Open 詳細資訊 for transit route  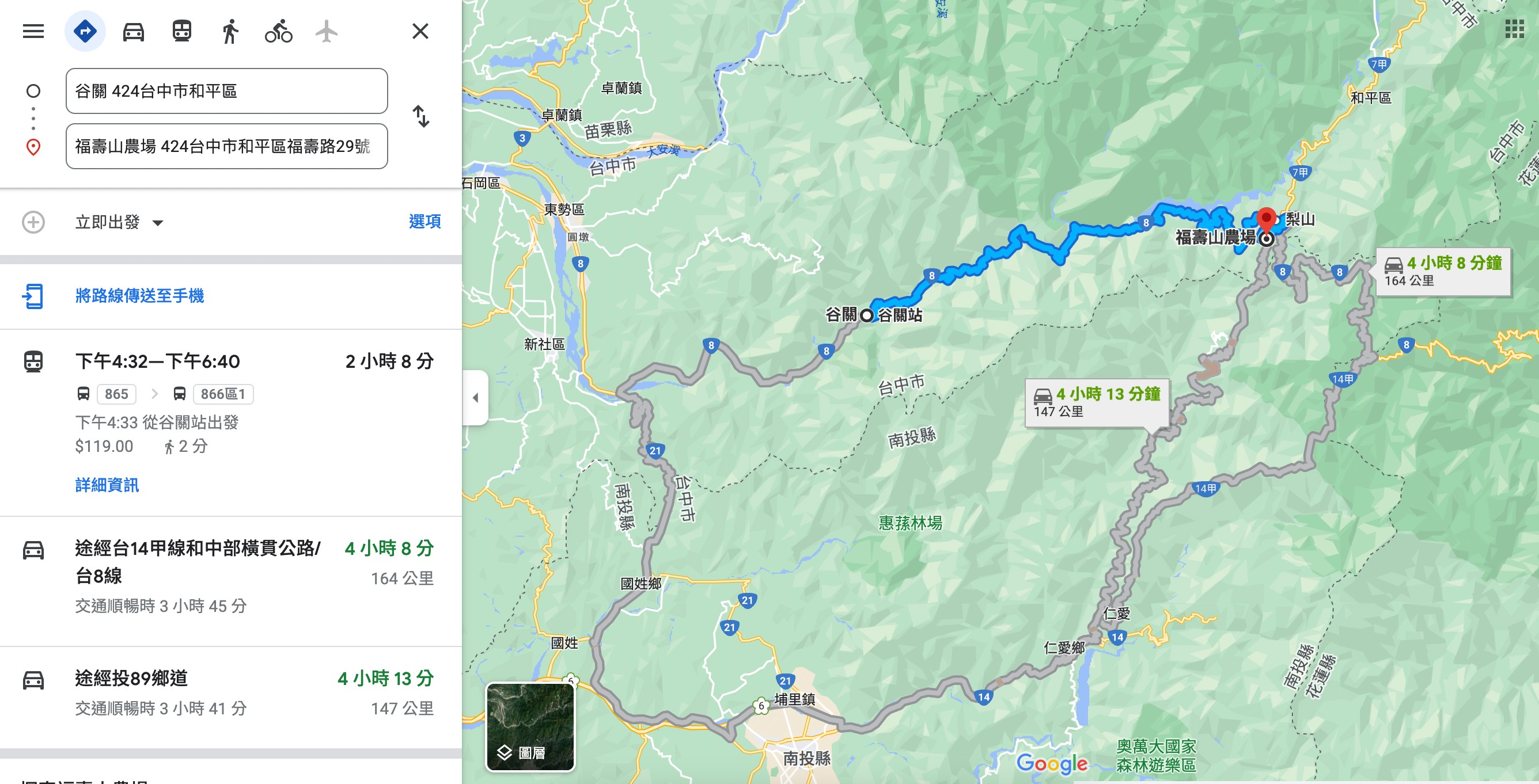[107, 485]
